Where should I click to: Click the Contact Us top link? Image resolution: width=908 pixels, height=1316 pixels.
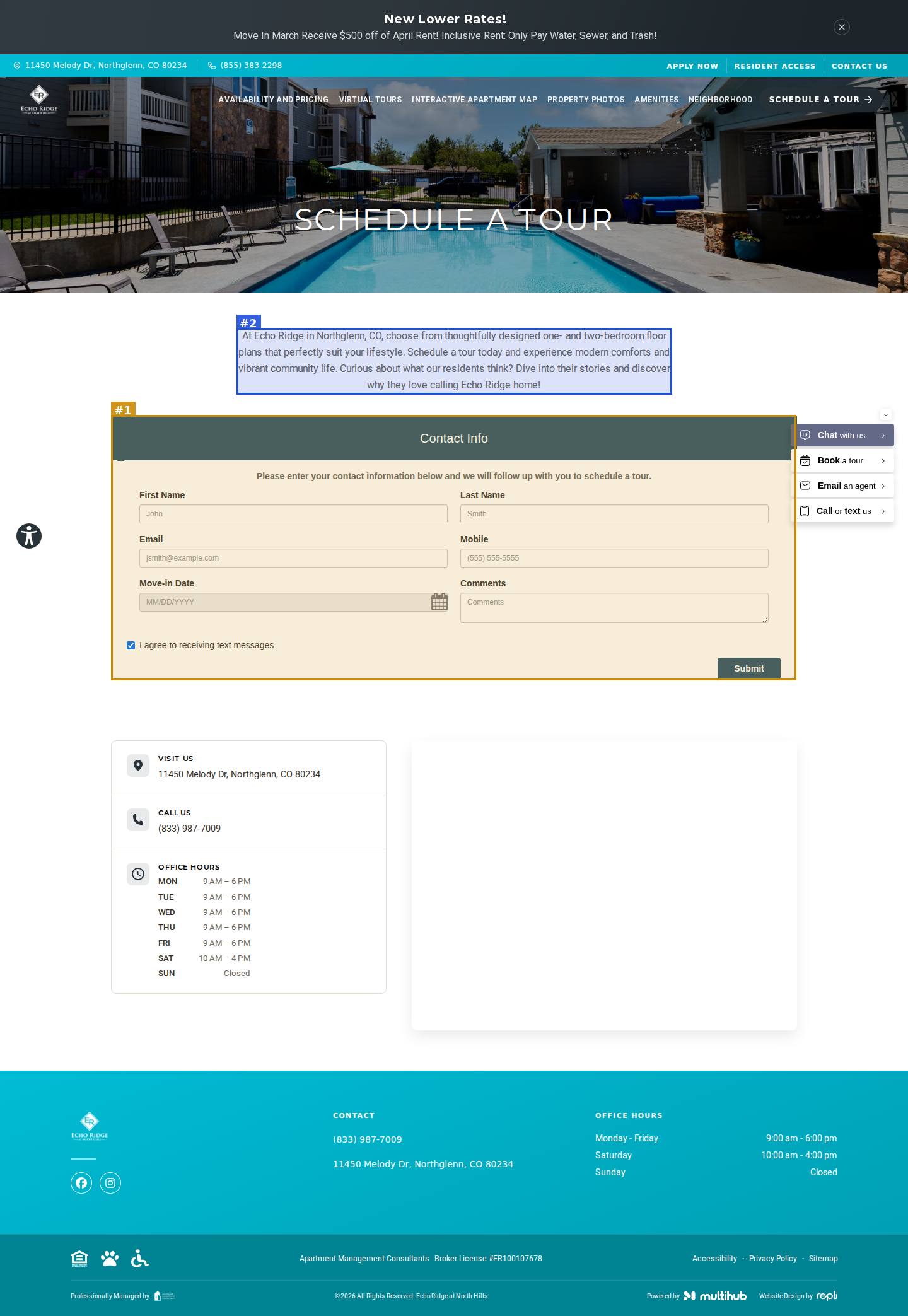(859, 66)
